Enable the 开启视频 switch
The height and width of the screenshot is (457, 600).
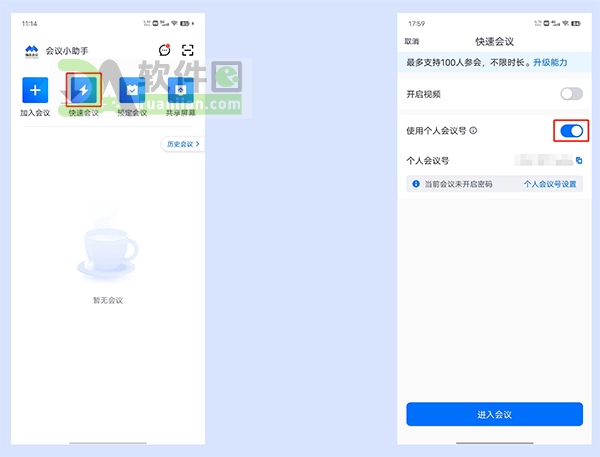[x=571, y=94]
